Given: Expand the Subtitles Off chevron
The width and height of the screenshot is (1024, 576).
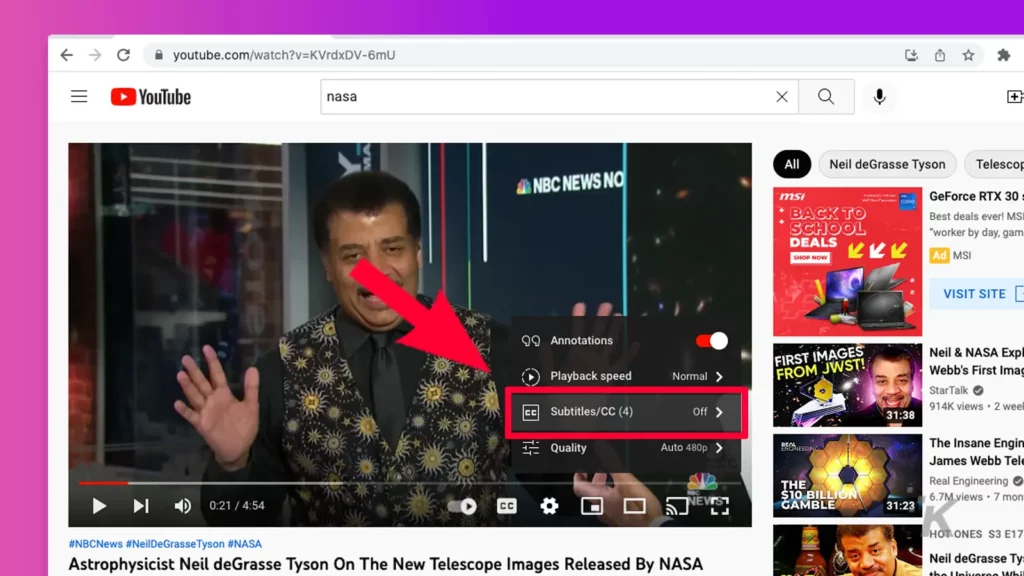Looking at the screenshot, I should click(719, 413).
